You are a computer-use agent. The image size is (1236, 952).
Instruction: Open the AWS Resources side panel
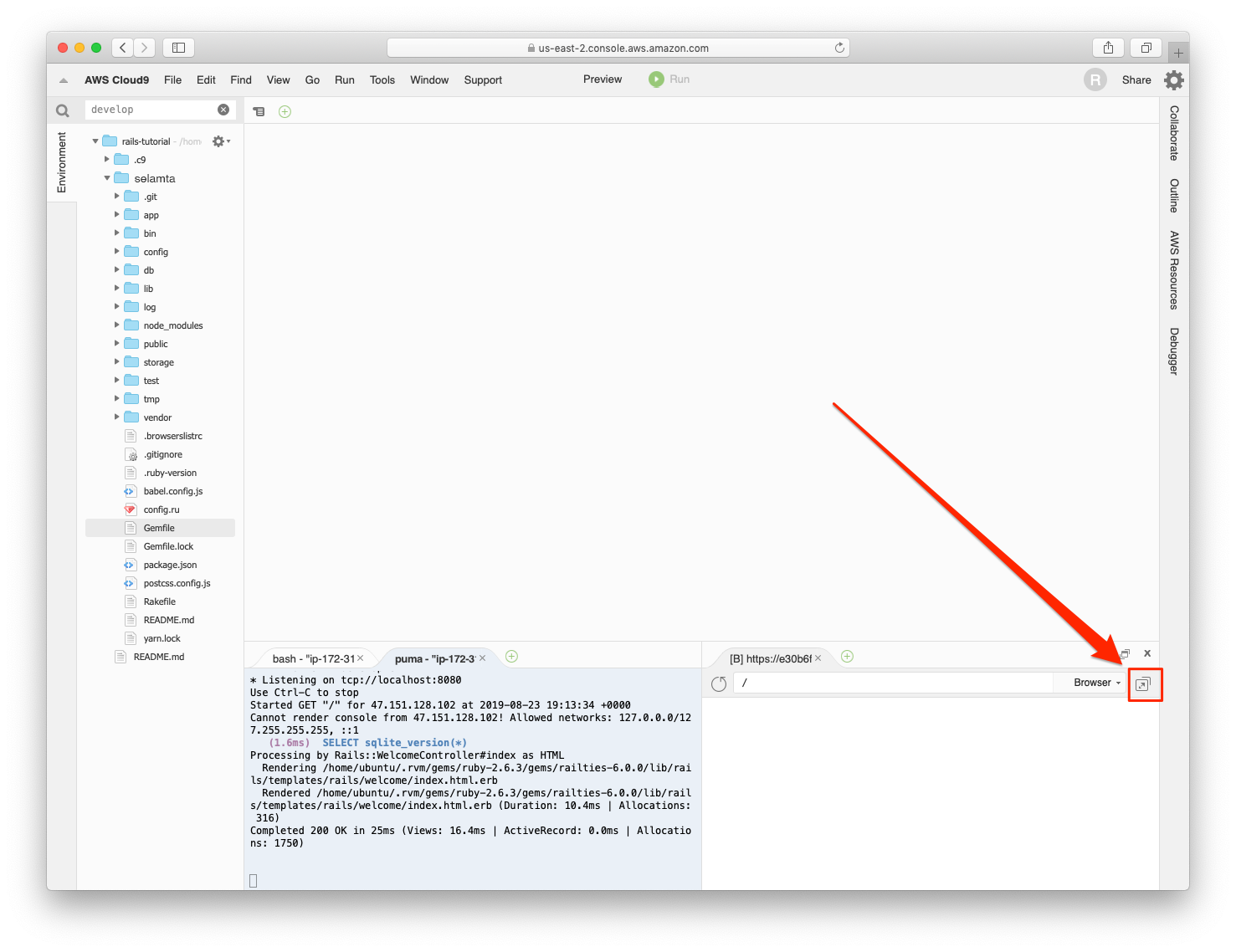point(1174,270)
